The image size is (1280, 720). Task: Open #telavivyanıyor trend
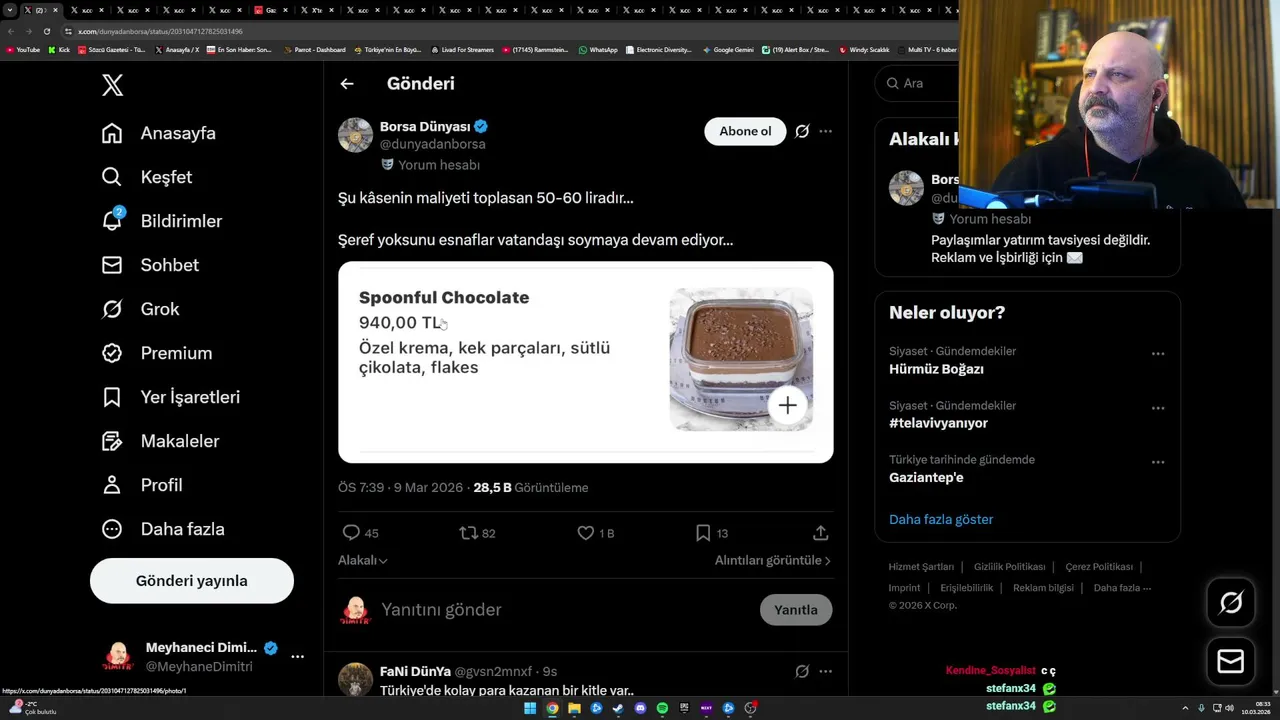[938, 423]
